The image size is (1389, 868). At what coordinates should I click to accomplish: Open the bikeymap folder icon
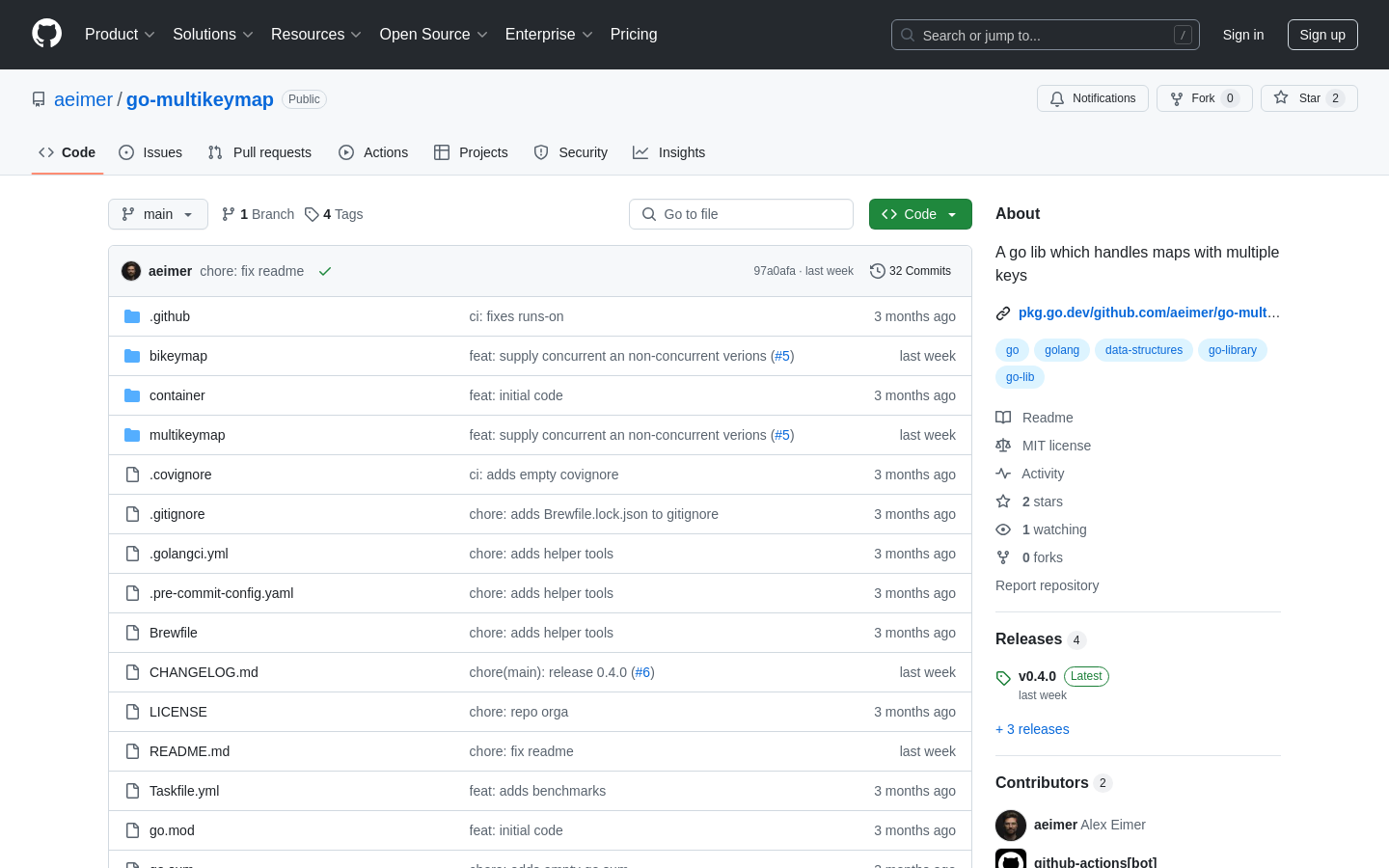pyautogui.click(x=132, y=356)
